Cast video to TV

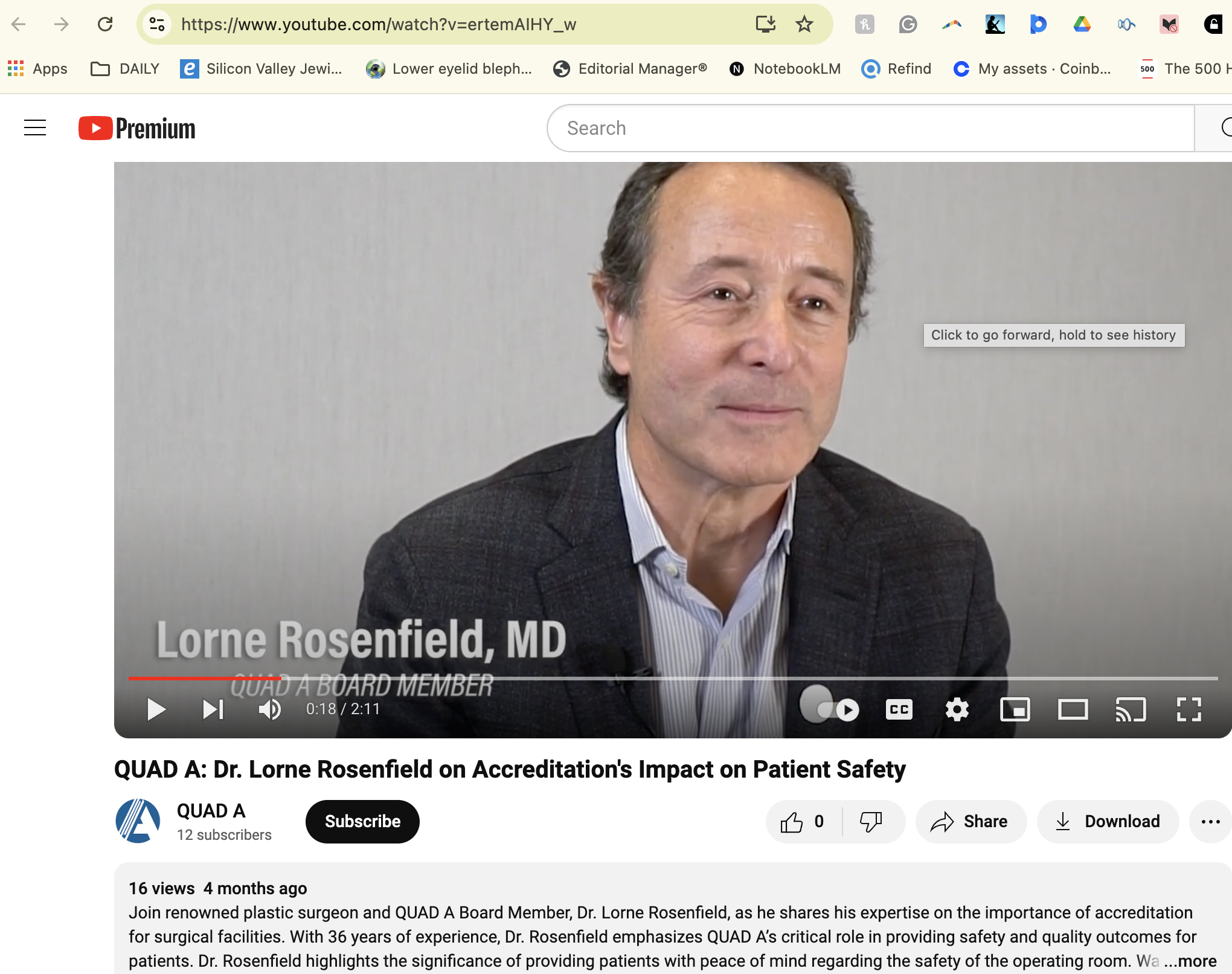click(1131, 709)
